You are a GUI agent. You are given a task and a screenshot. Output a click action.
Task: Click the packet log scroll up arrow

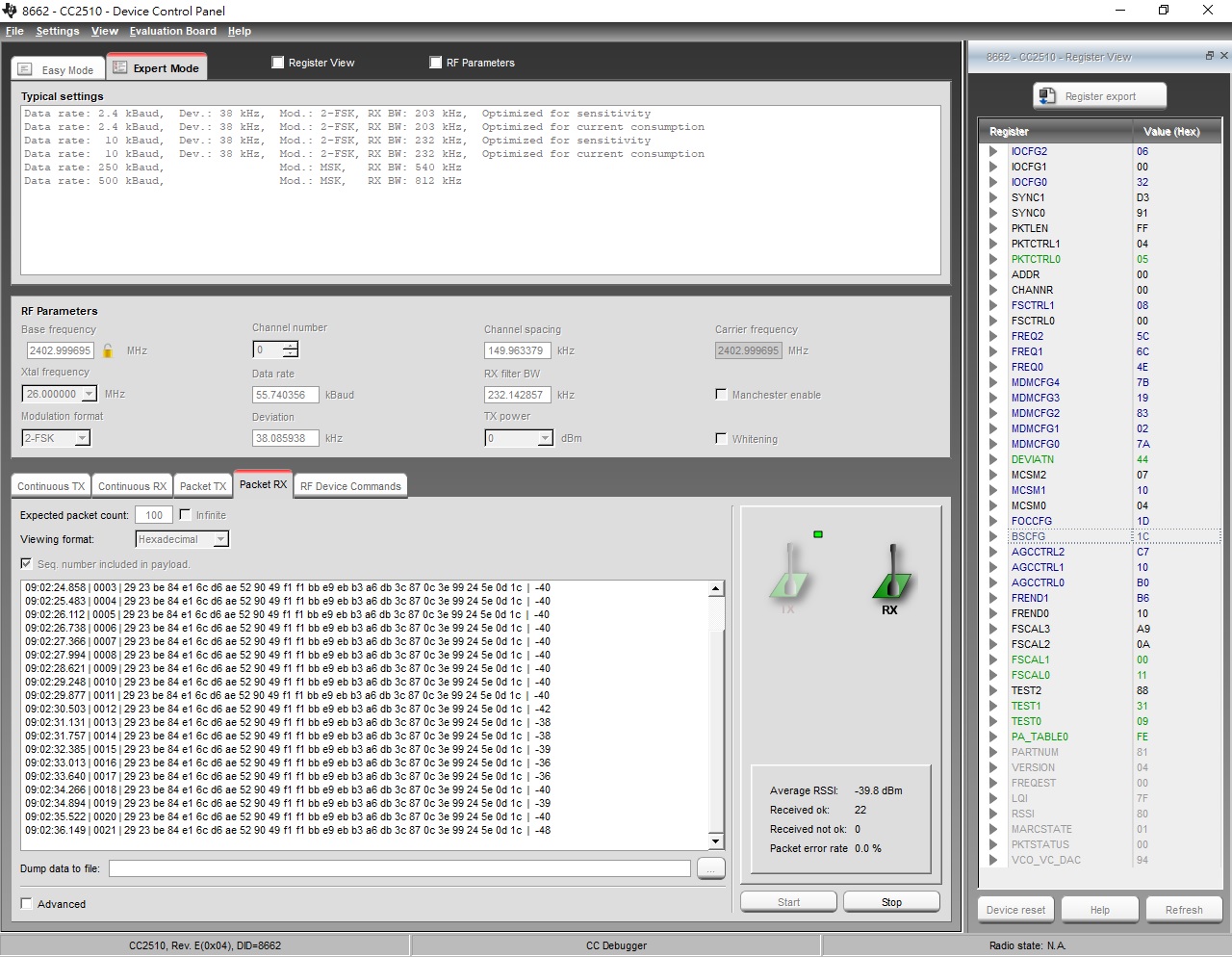coord(715,588)
